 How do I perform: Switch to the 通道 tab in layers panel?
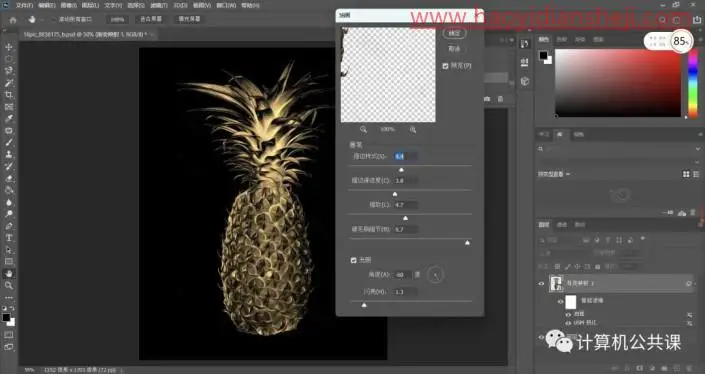click(562, 225)
